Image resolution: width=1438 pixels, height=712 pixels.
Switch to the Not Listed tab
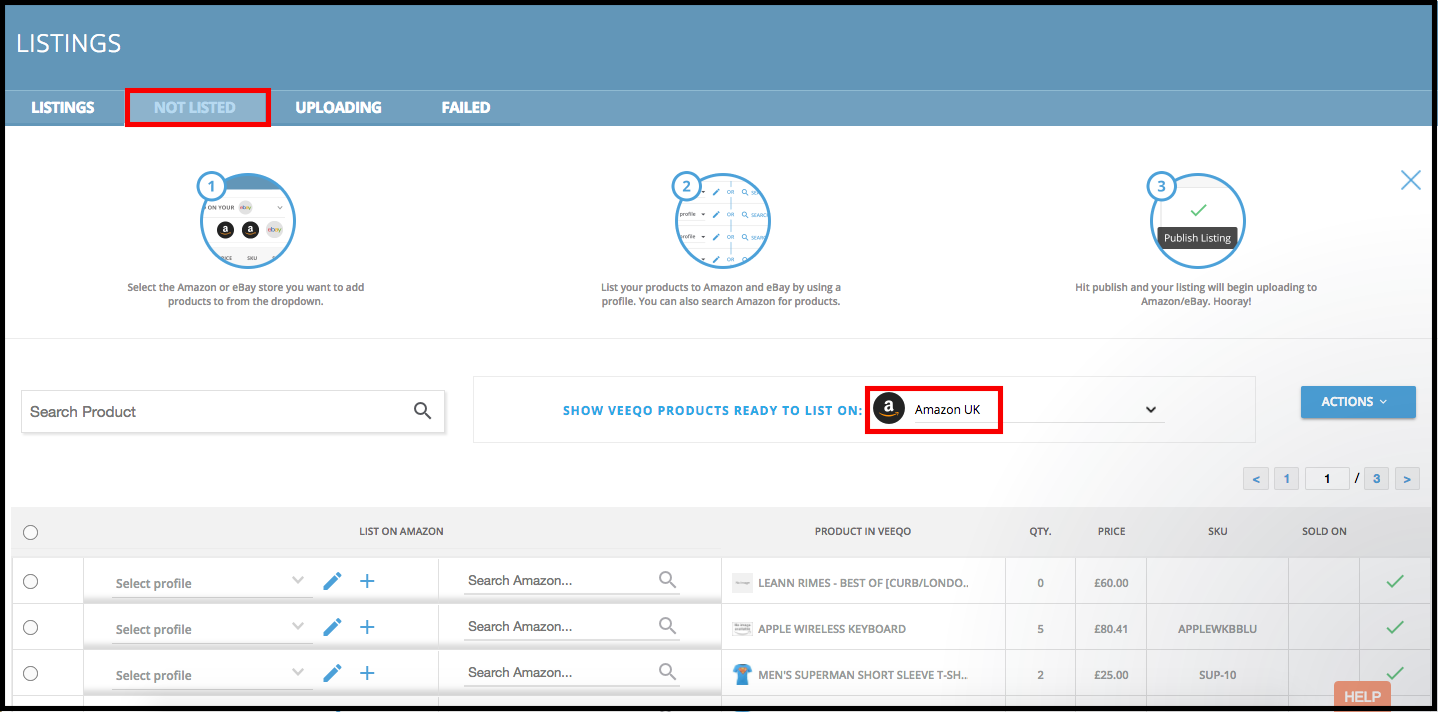coord(195,107)
